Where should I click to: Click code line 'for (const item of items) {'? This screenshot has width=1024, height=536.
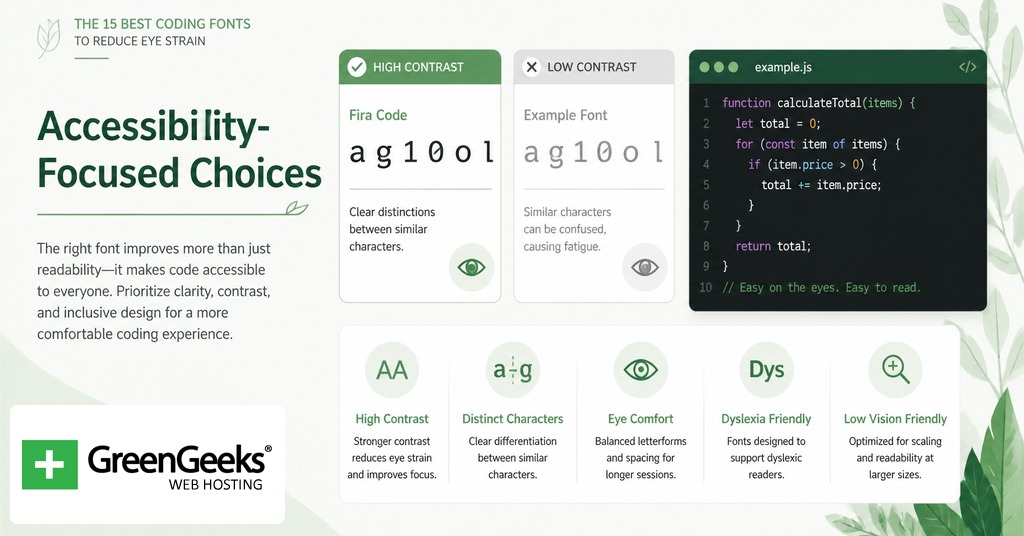(x=818, y=144)
